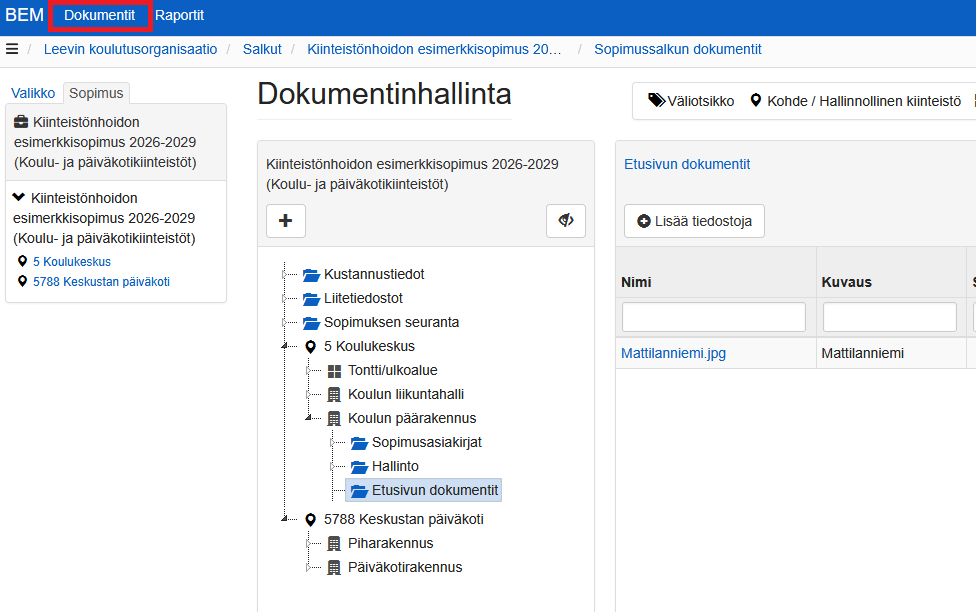Viewport: 976px width, 612px height.
Task: Click the plus add-folder button
Action: 286,221
